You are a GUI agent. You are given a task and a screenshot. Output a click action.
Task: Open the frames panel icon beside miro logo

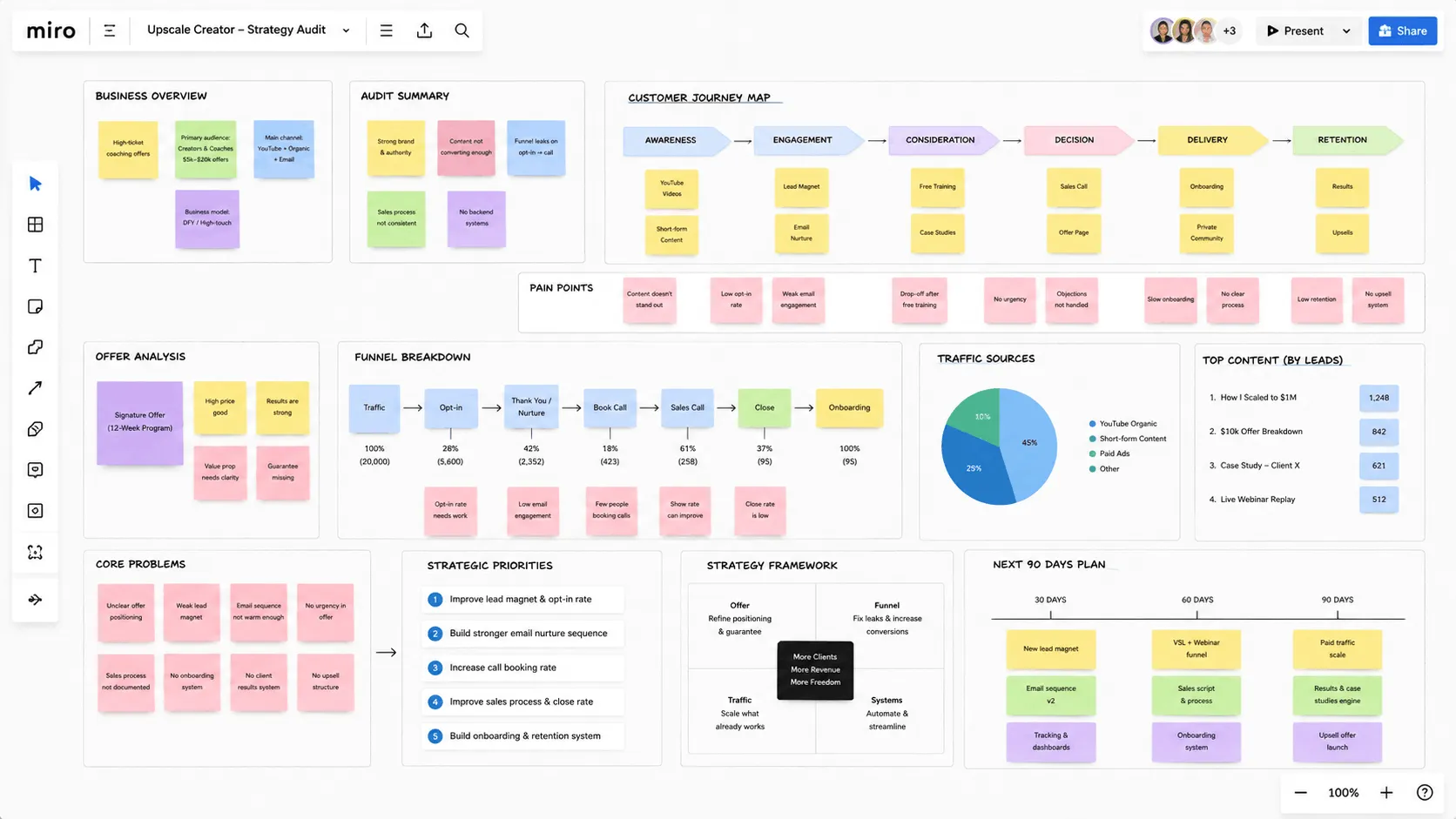[110, 30]
